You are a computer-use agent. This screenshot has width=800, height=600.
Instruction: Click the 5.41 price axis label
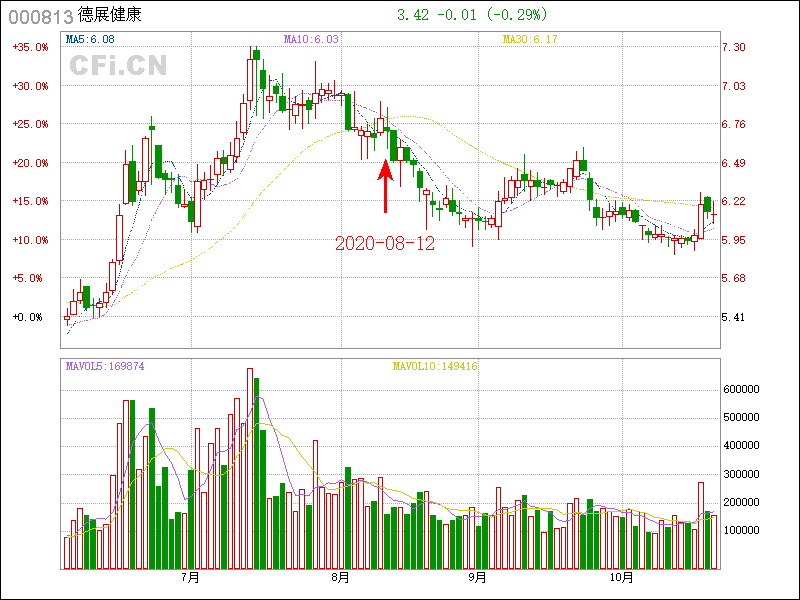[x=733, y=317]
